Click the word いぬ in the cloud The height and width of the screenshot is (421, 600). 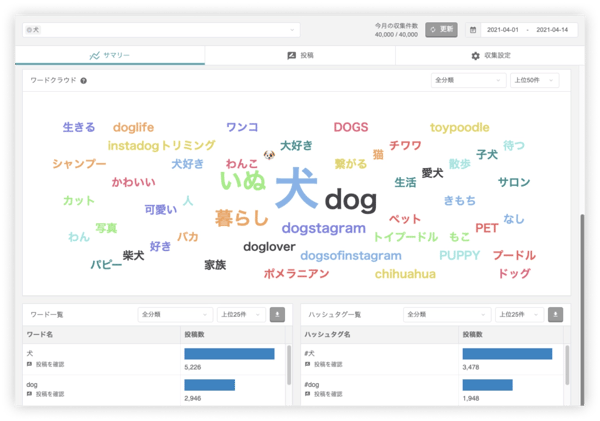pos(243,181)
